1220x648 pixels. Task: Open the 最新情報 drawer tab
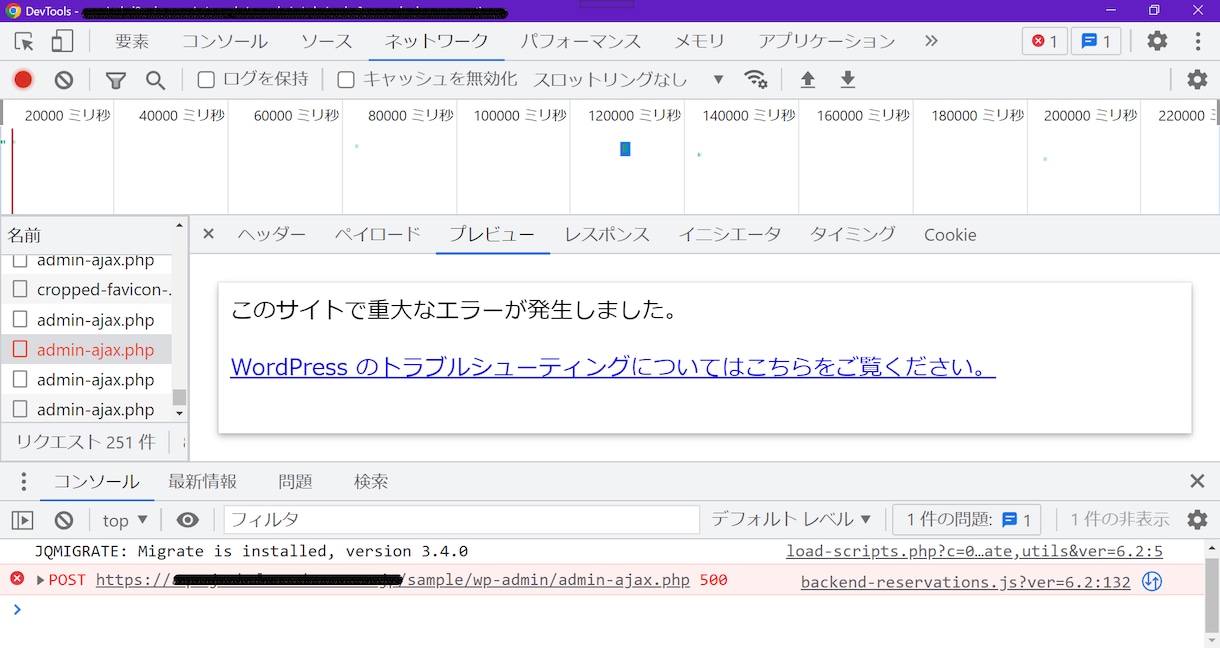(x=203, y=481)
